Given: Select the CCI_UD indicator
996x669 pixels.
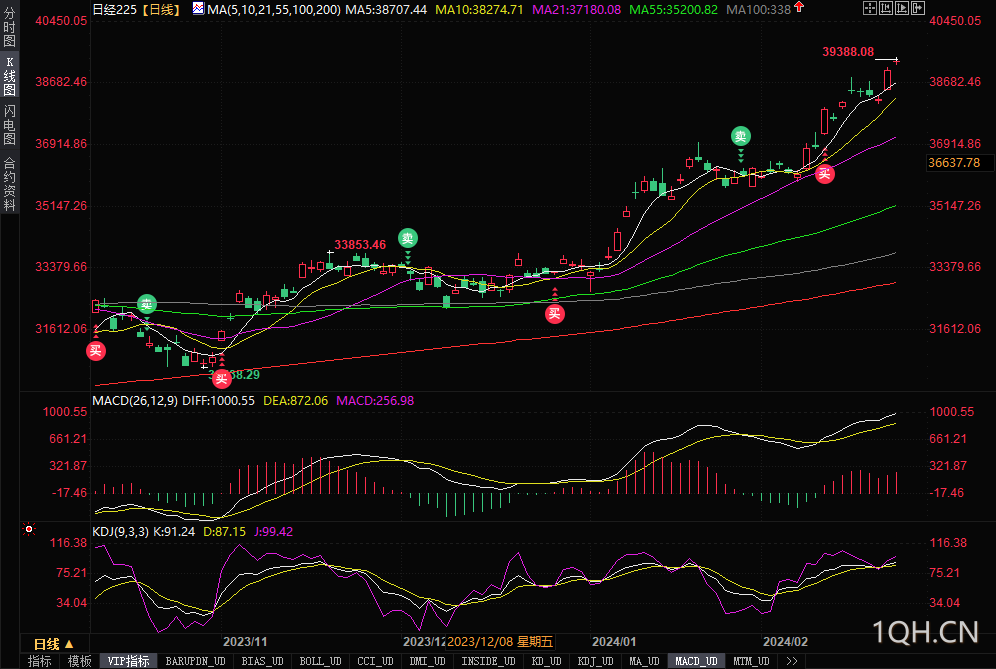Looking at the screenshot, I should (x=375, y=661).
